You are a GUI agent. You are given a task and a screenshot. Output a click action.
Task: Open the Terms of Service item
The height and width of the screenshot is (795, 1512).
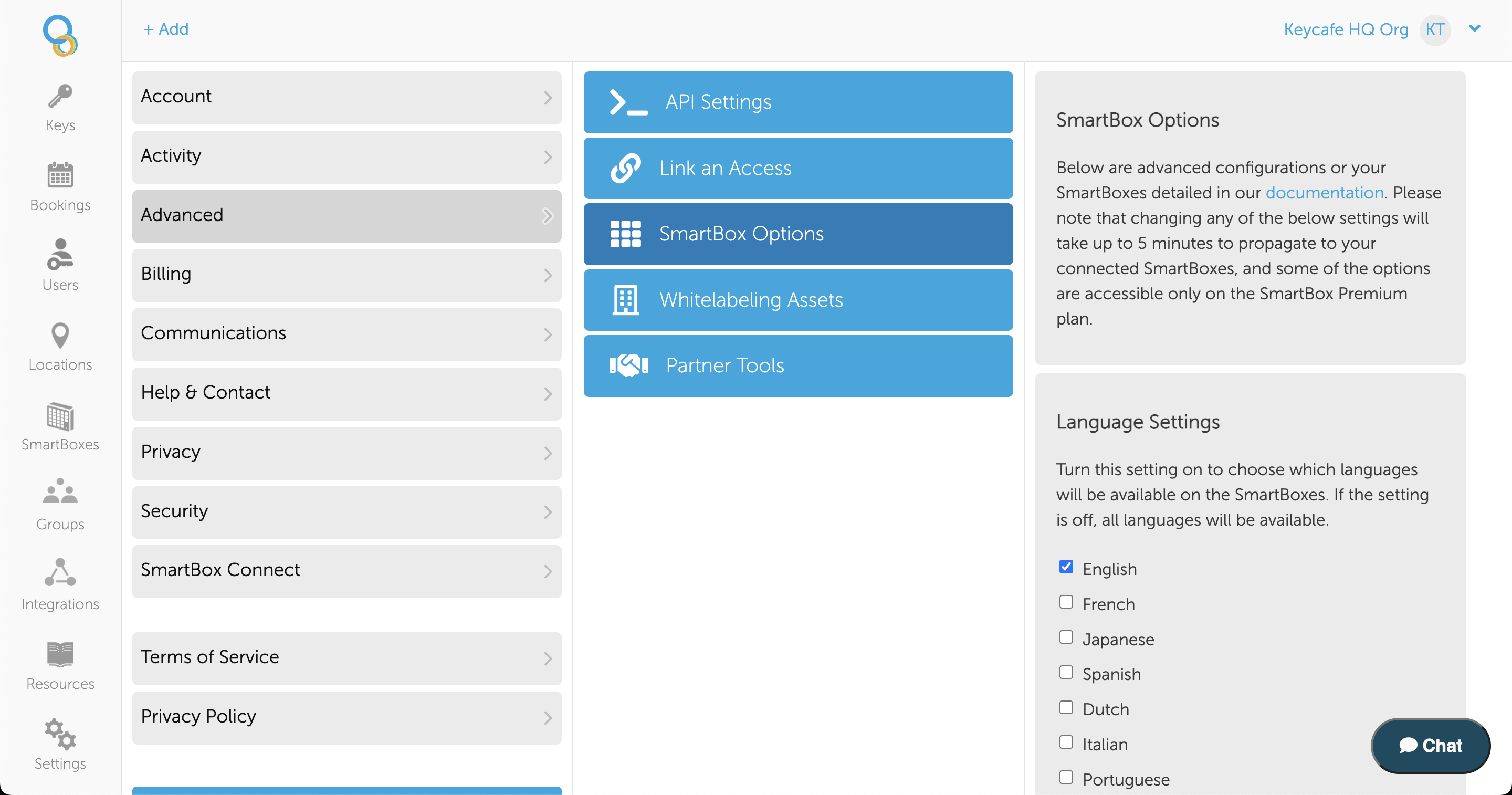(x=346, y=659)
